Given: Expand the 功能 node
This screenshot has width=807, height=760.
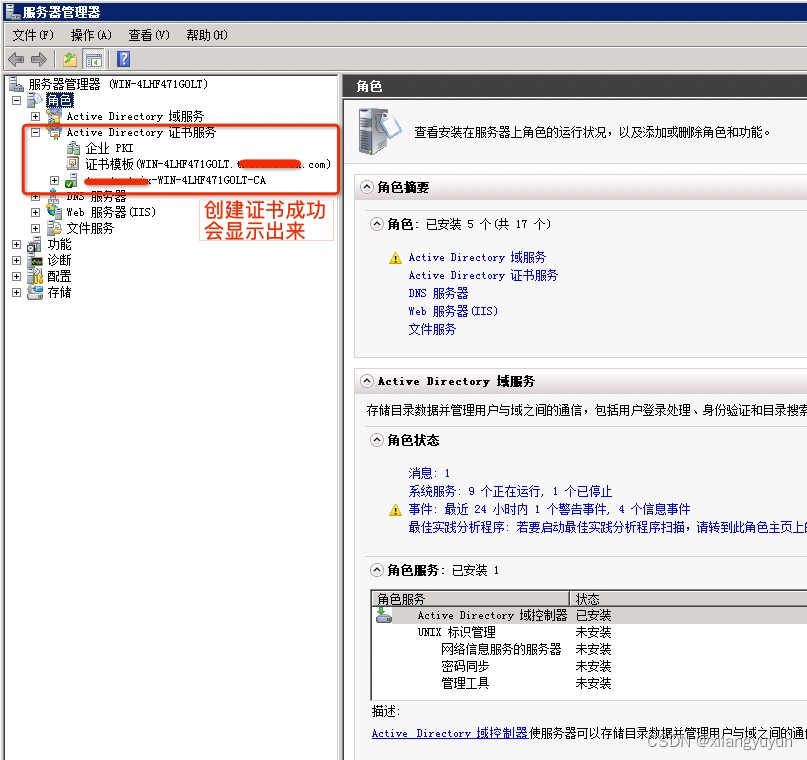Looking at the screenshot, I should pos(16,244).
